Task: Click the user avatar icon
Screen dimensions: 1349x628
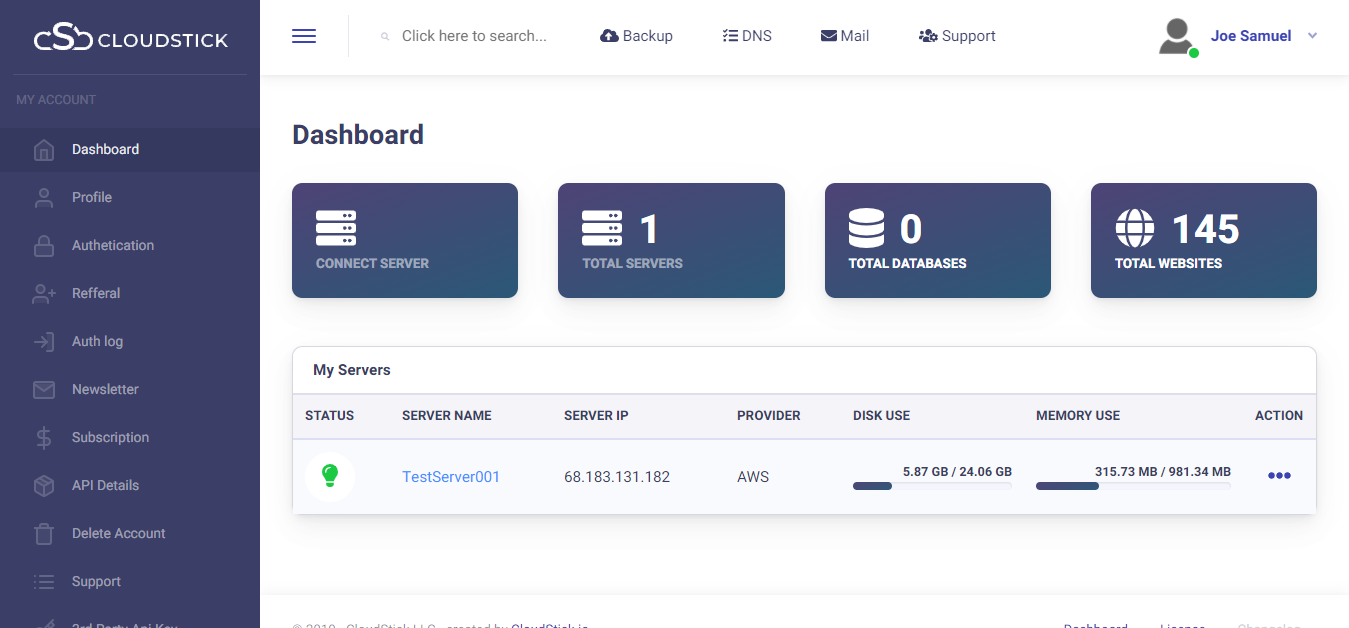Action: pos(1177,36)
